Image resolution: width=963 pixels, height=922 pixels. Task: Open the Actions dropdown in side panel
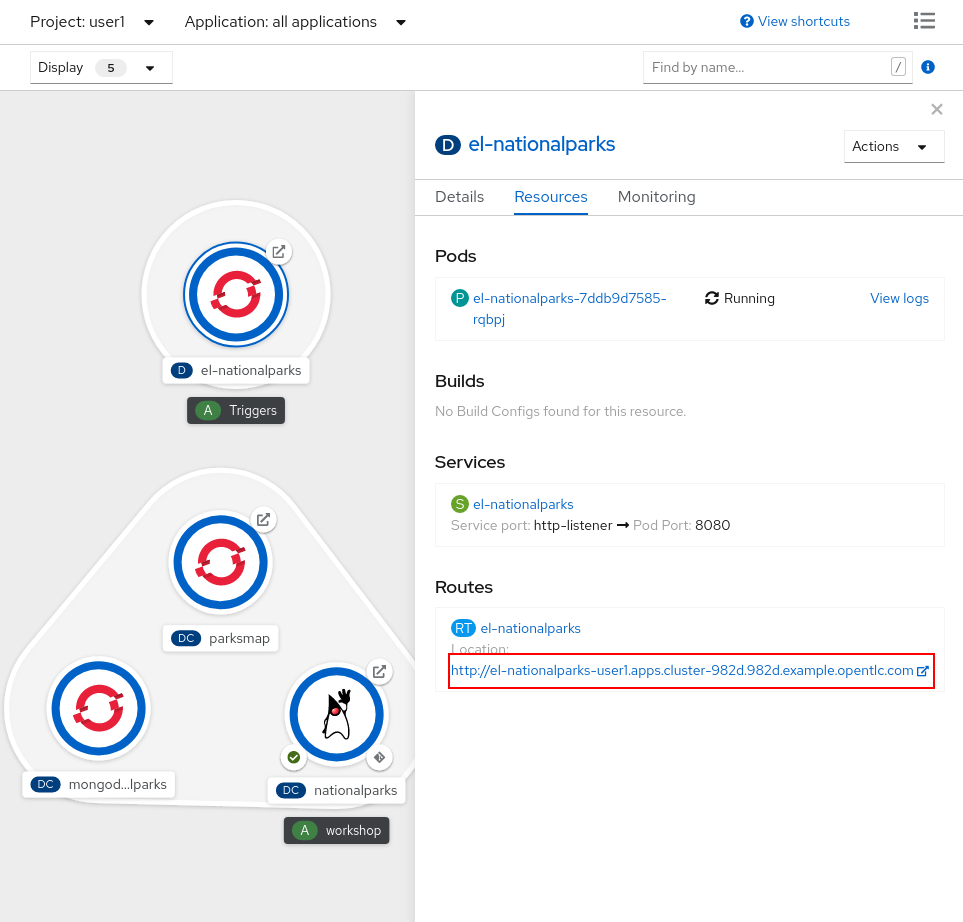point(893,146)
